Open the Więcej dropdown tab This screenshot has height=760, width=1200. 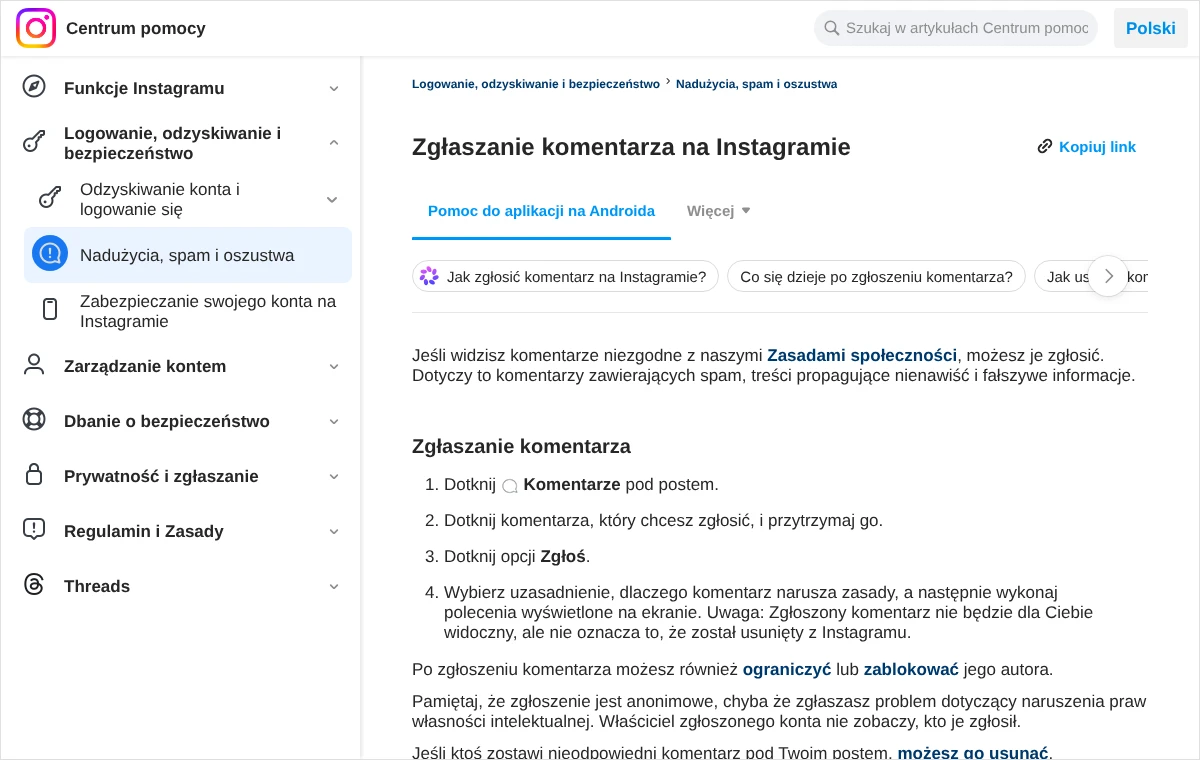[719, 211]
